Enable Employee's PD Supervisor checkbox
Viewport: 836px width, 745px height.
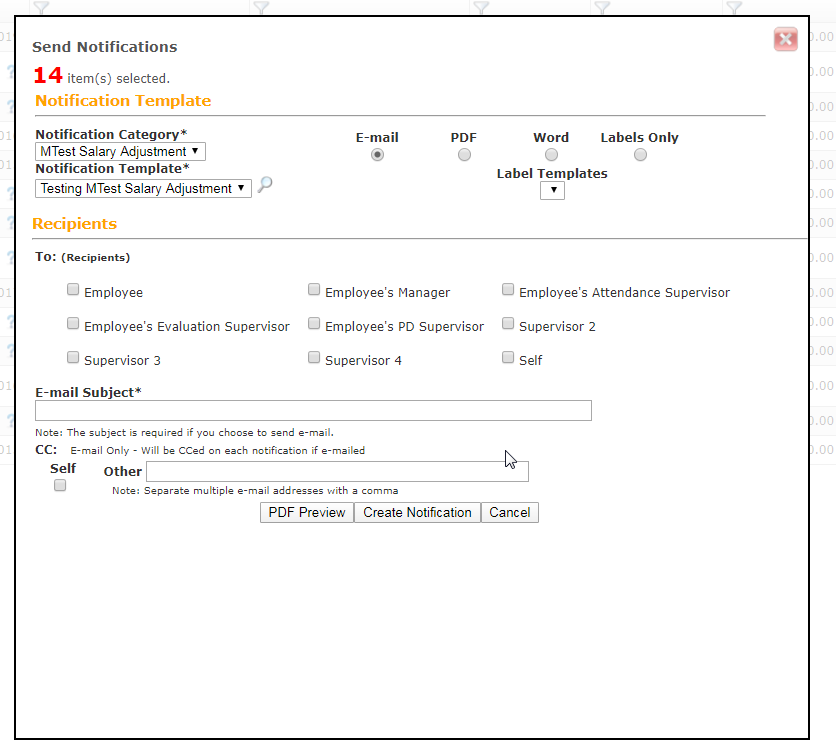click(x=314, y=324)
